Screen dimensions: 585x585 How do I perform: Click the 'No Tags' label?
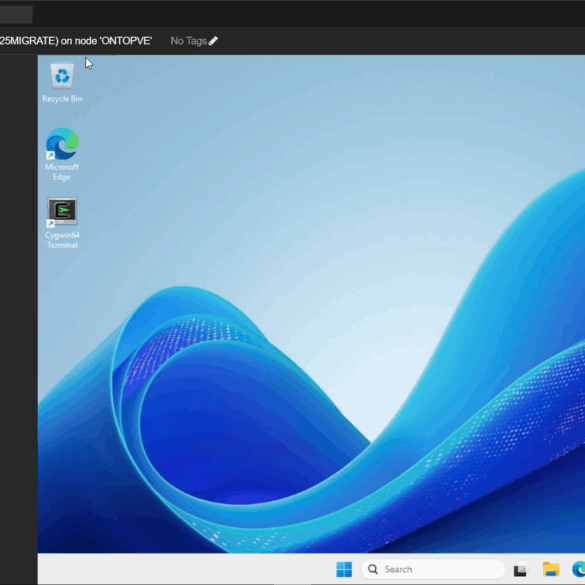tap(188, 41)
